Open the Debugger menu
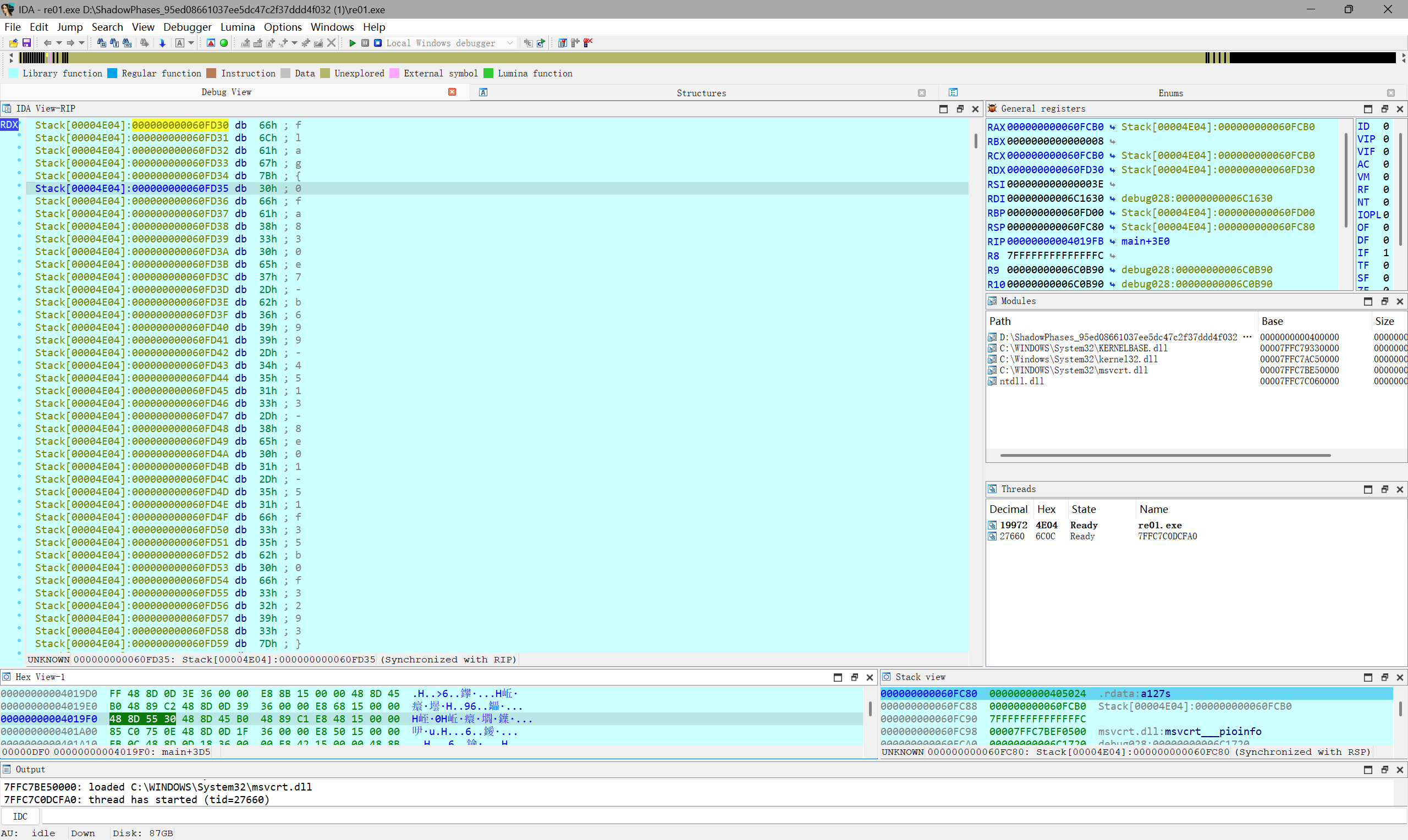 [x=187, y=27]
